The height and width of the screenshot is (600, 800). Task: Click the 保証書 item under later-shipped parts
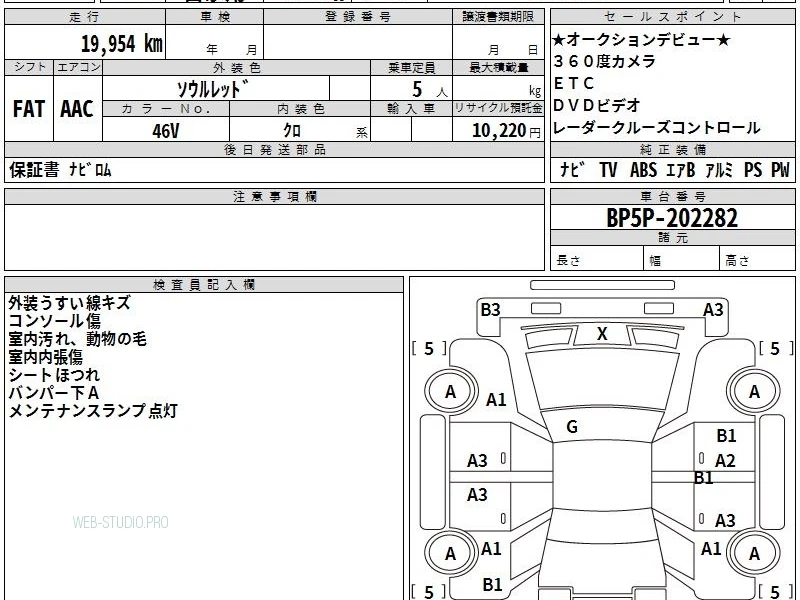(x=34, y=169)
